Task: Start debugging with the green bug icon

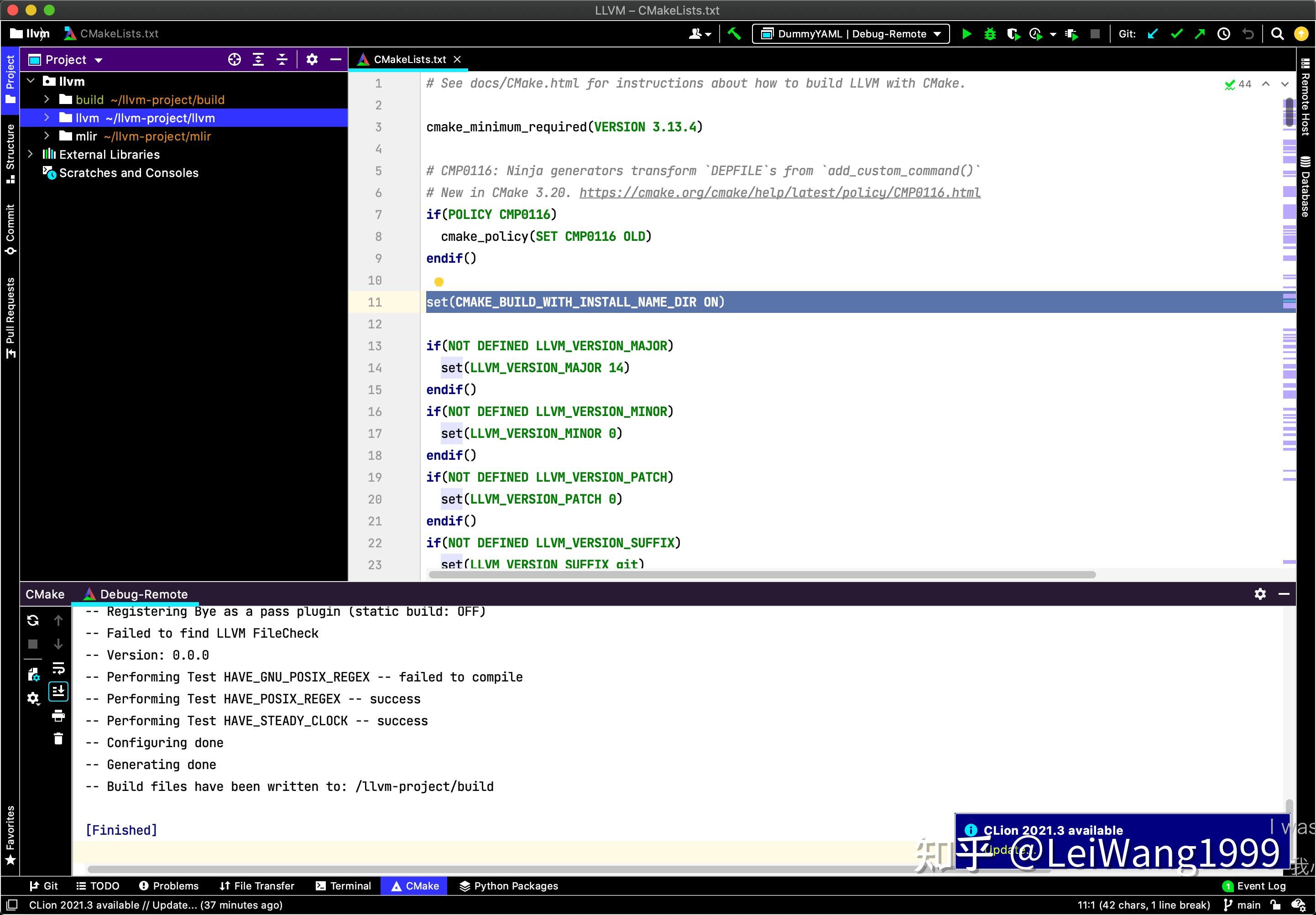Action: click(990, 34)
